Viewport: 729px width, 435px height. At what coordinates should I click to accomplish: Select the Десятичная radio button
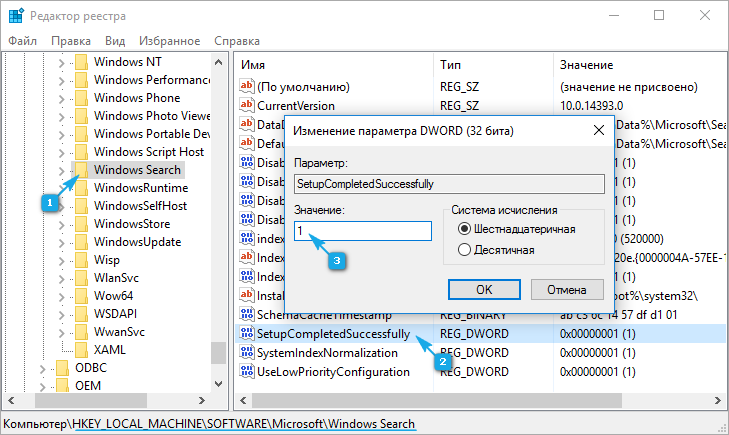[463, 249]
